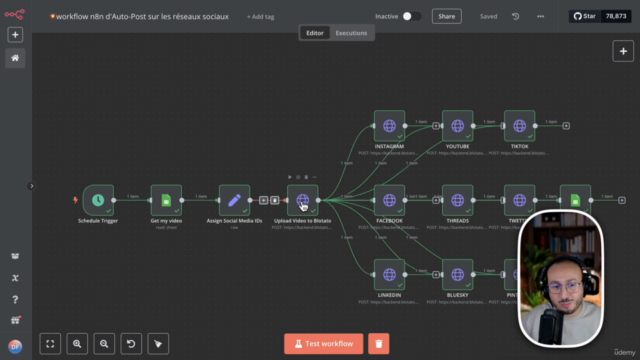
Task: Zoom to fit the canvas
Action: pos(50,344)
